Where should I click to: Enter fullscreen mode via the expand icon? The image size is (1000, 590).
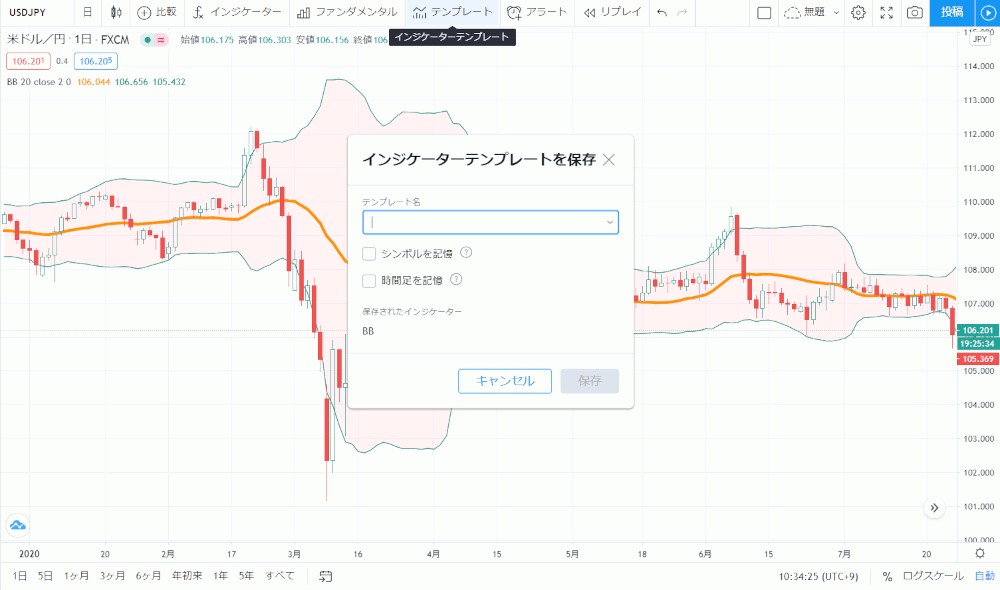coord(886,13)
